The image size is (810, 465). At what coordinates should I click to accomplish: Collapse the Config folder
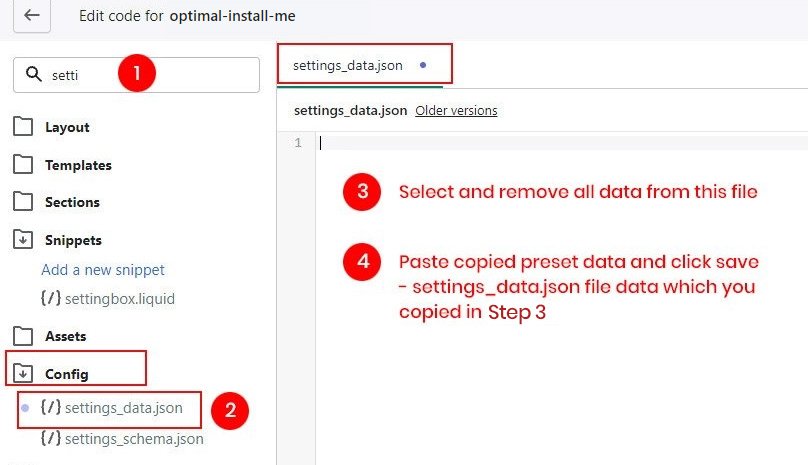[23, 374]
